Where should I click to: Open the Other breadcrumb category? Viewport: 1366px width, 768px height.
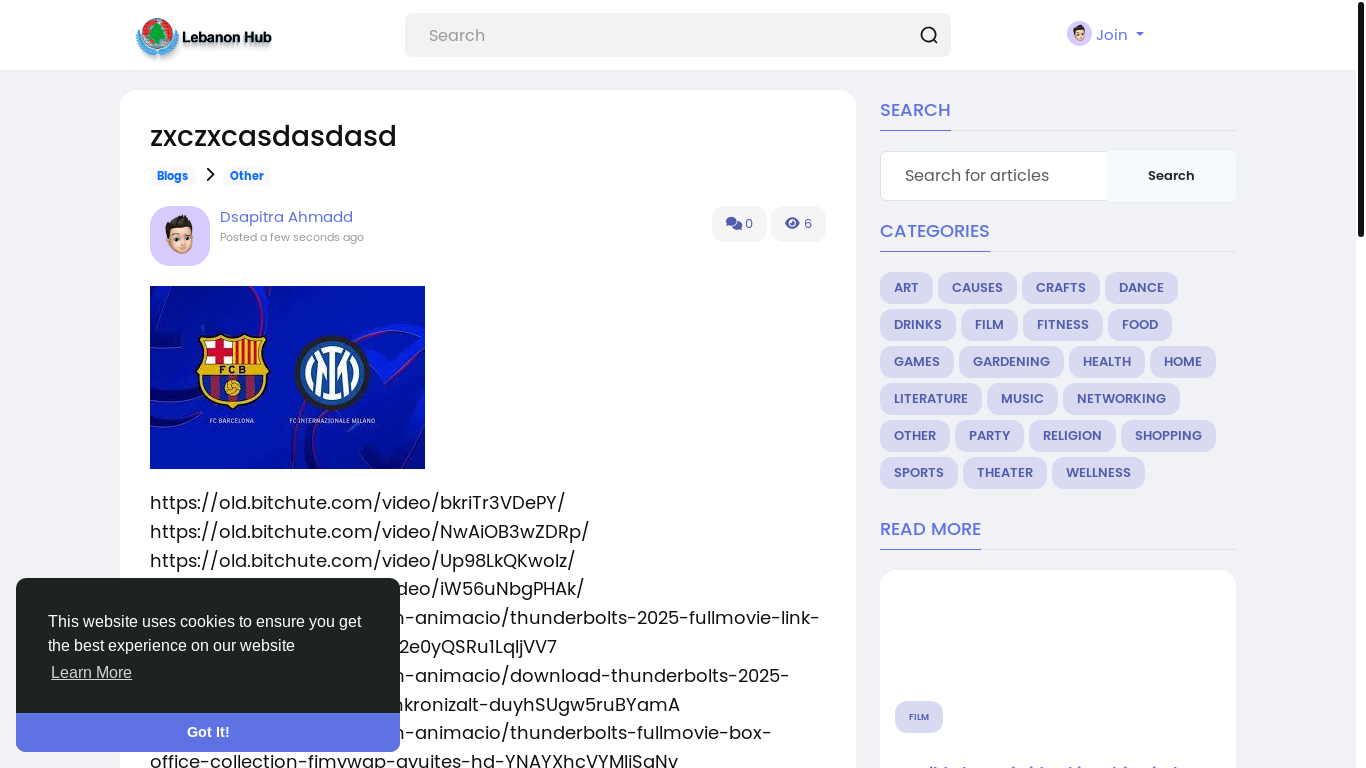(246, 176)
